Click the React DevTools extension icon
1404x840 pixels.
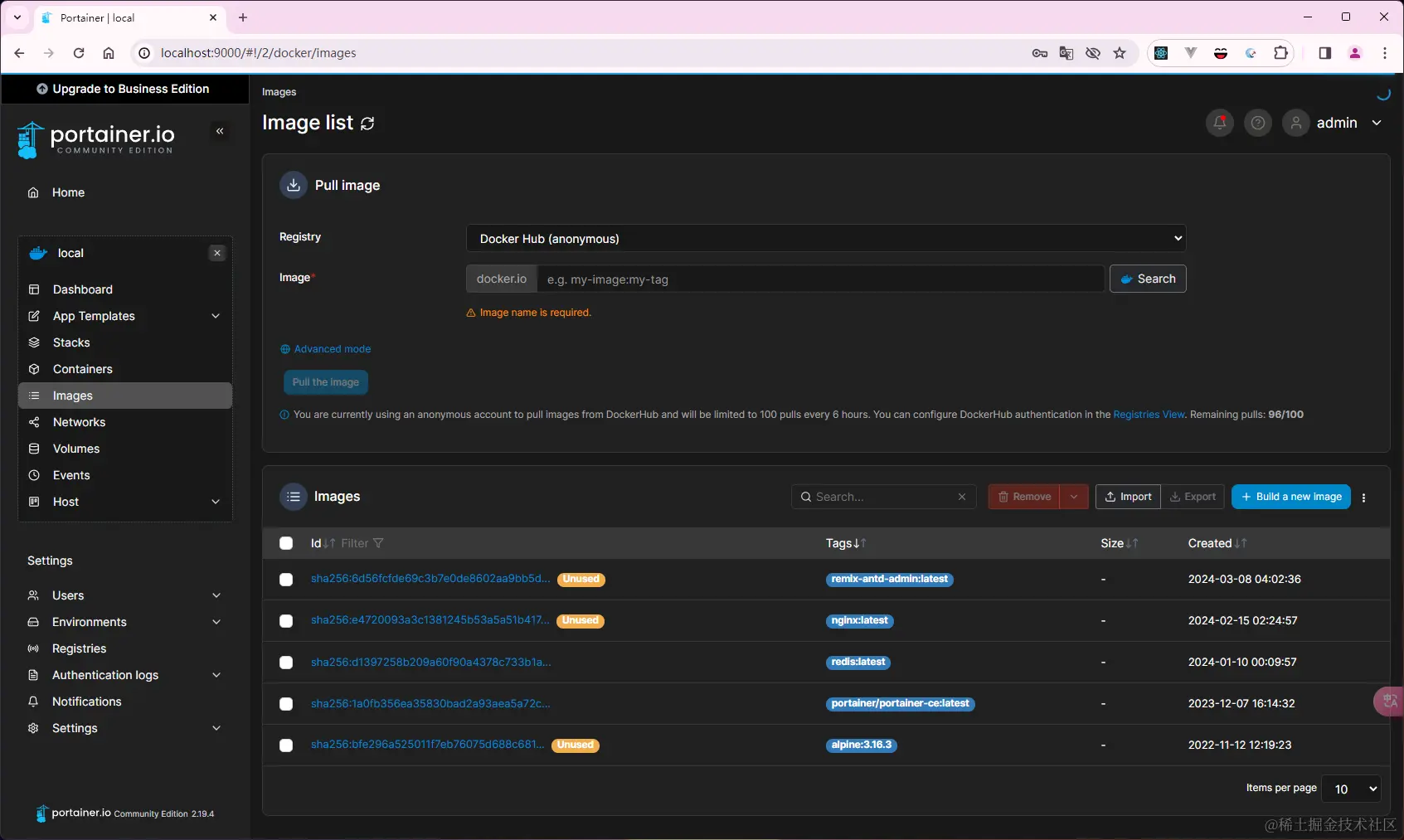pyautogui.click(x=1161, y=53)
